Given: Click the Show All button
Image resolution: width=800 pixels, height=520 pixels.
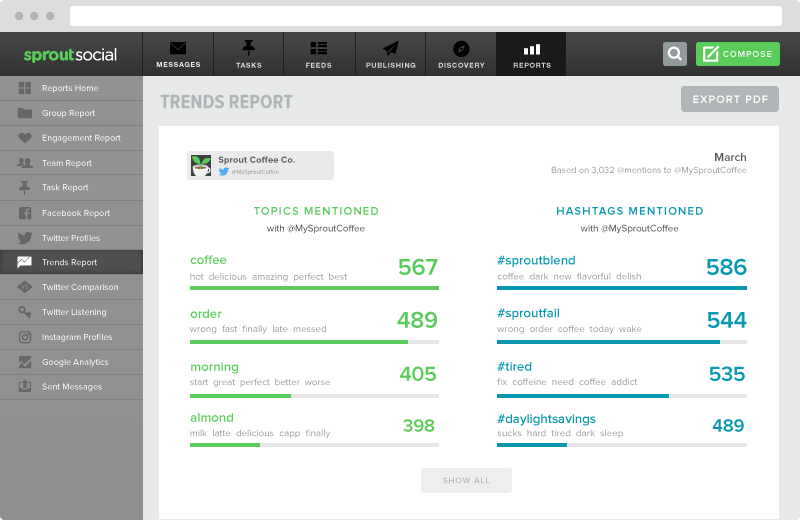Looking at the screenshot, I should point(466,480).
